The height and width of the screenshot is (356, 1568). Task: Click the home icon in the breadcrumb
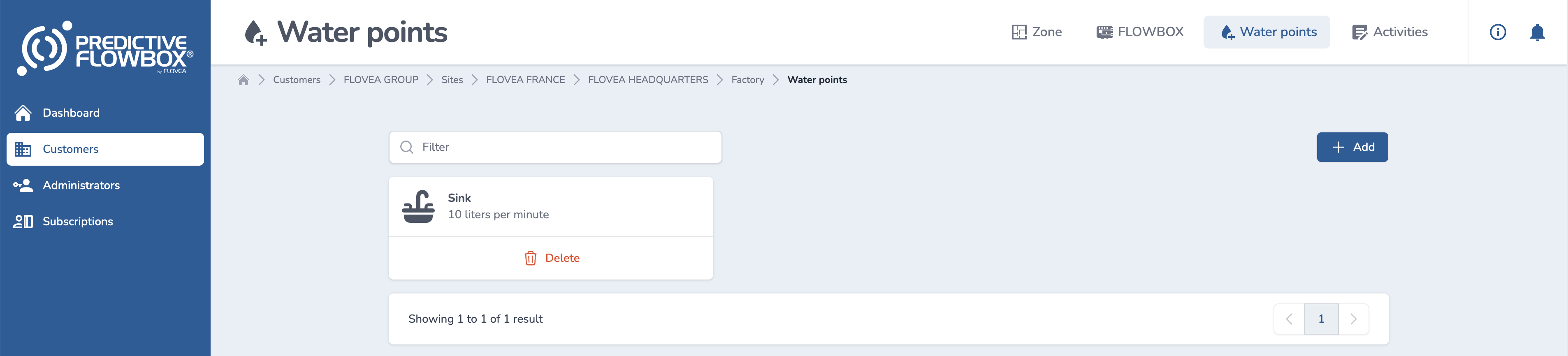pyautogui.click(x=244, y=79)
